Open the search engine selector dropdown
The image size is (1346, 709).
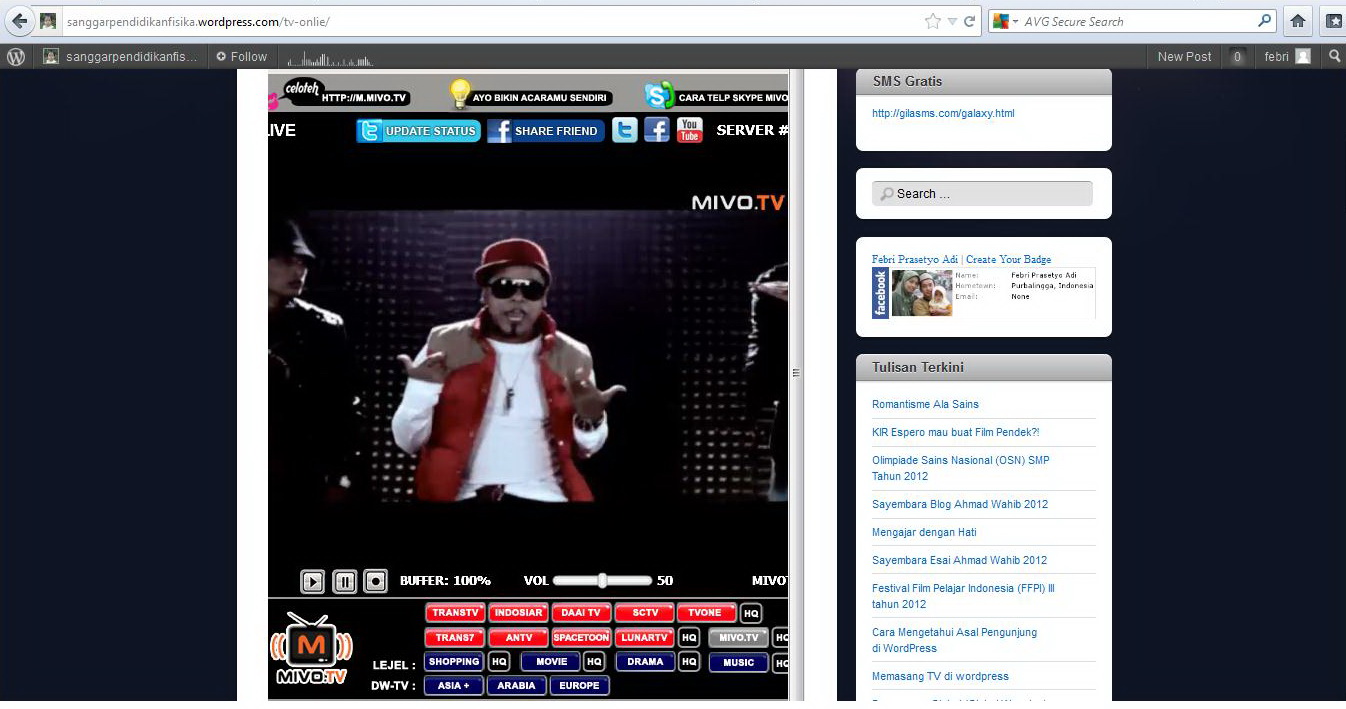pos(1005,21)
